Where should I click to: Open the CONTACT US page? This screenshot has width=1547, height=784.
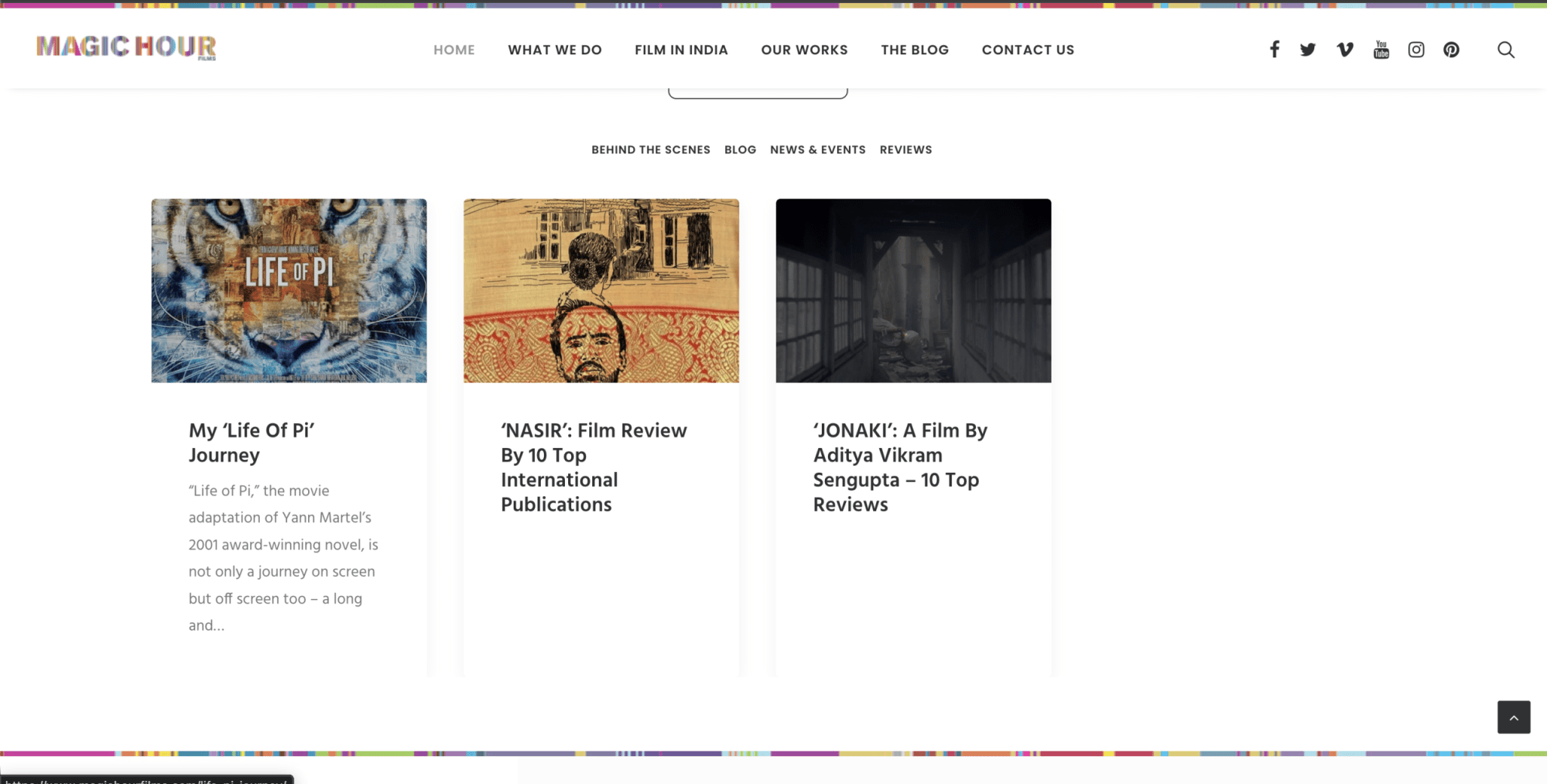[1028, 50]
